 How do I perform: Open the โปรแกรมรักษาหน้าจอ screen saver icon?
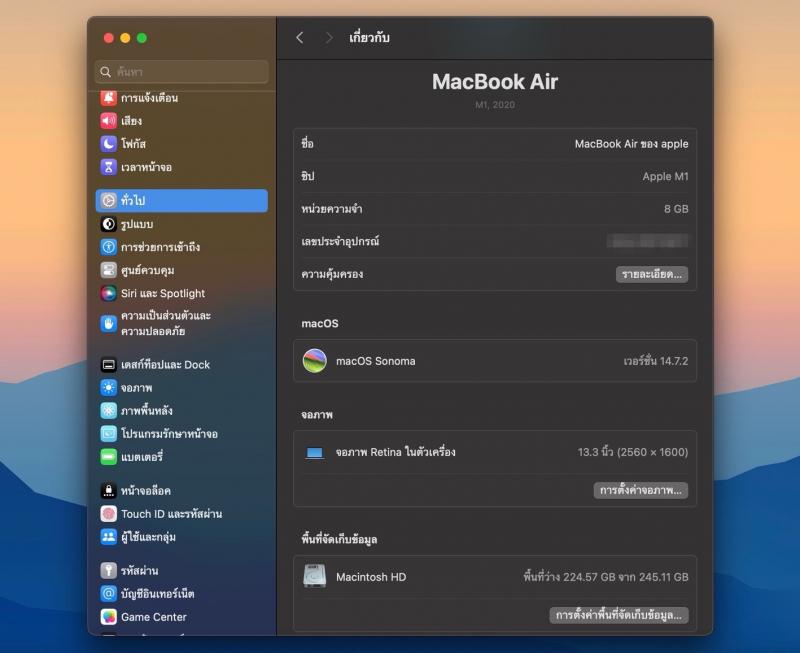(x=108, y=434)
